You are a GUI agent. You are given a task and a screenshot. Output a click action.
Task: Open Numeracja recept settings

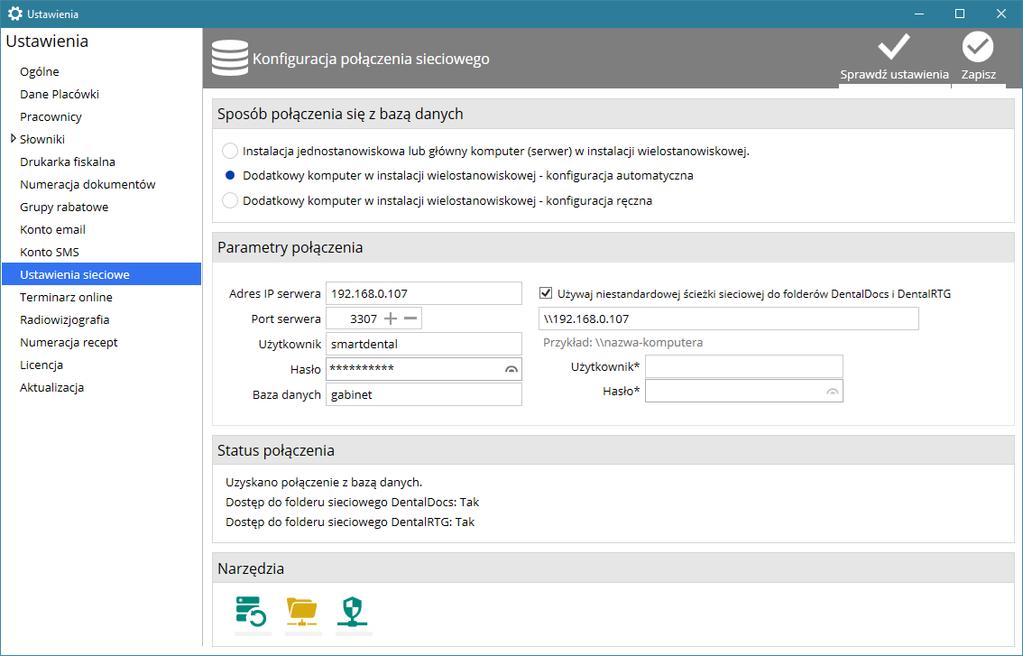pos(69,343)
